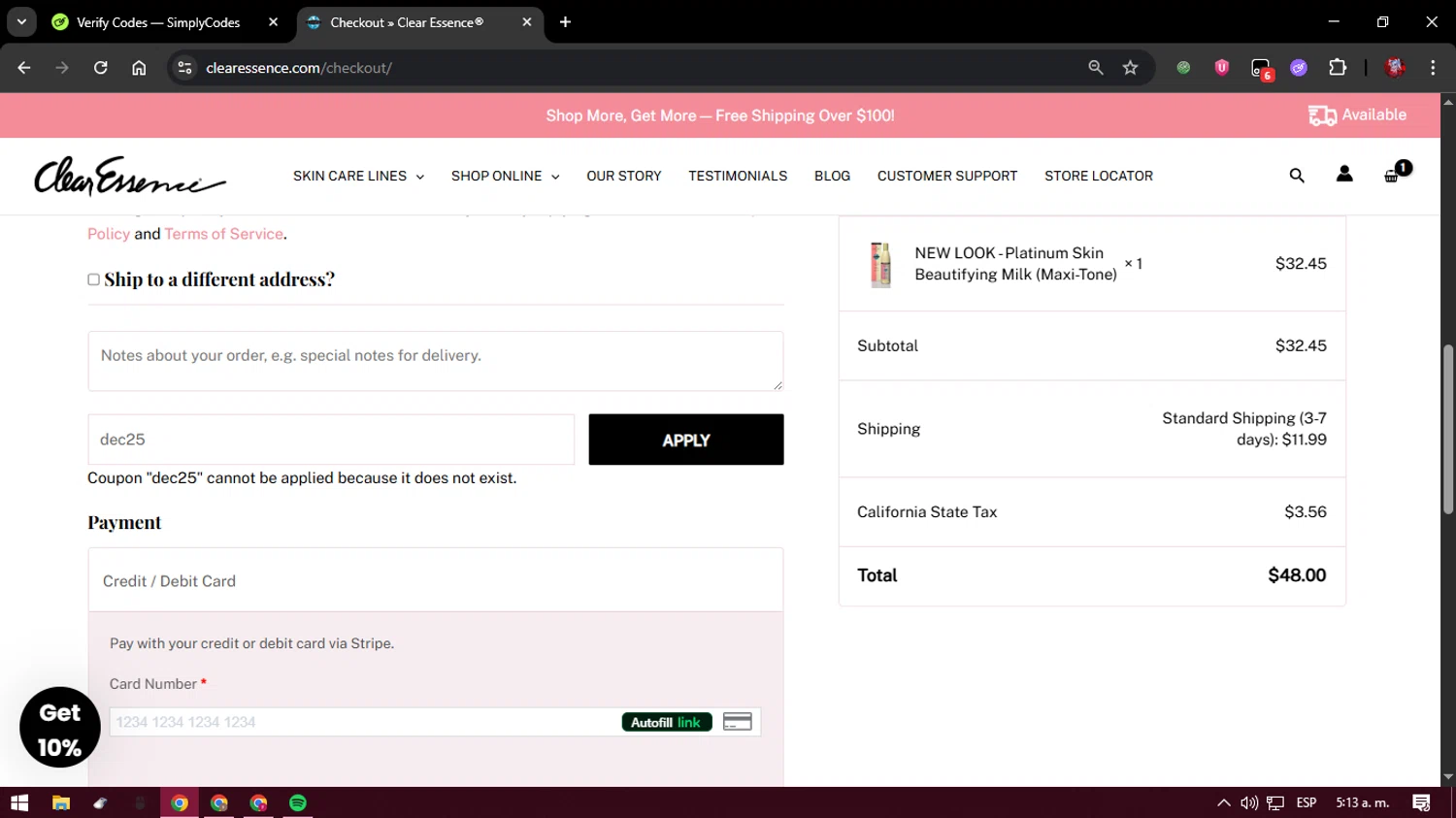
Task: Click the card brand icon in card field
Action: 738,722
